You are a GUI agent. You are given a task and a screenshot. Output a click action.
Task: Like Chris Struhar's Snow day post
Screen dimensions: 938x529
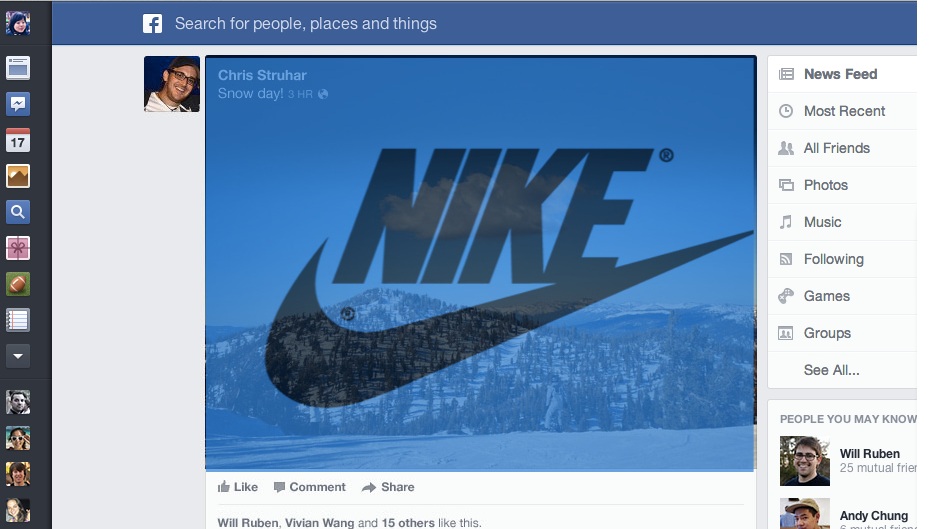click(237, 487)
